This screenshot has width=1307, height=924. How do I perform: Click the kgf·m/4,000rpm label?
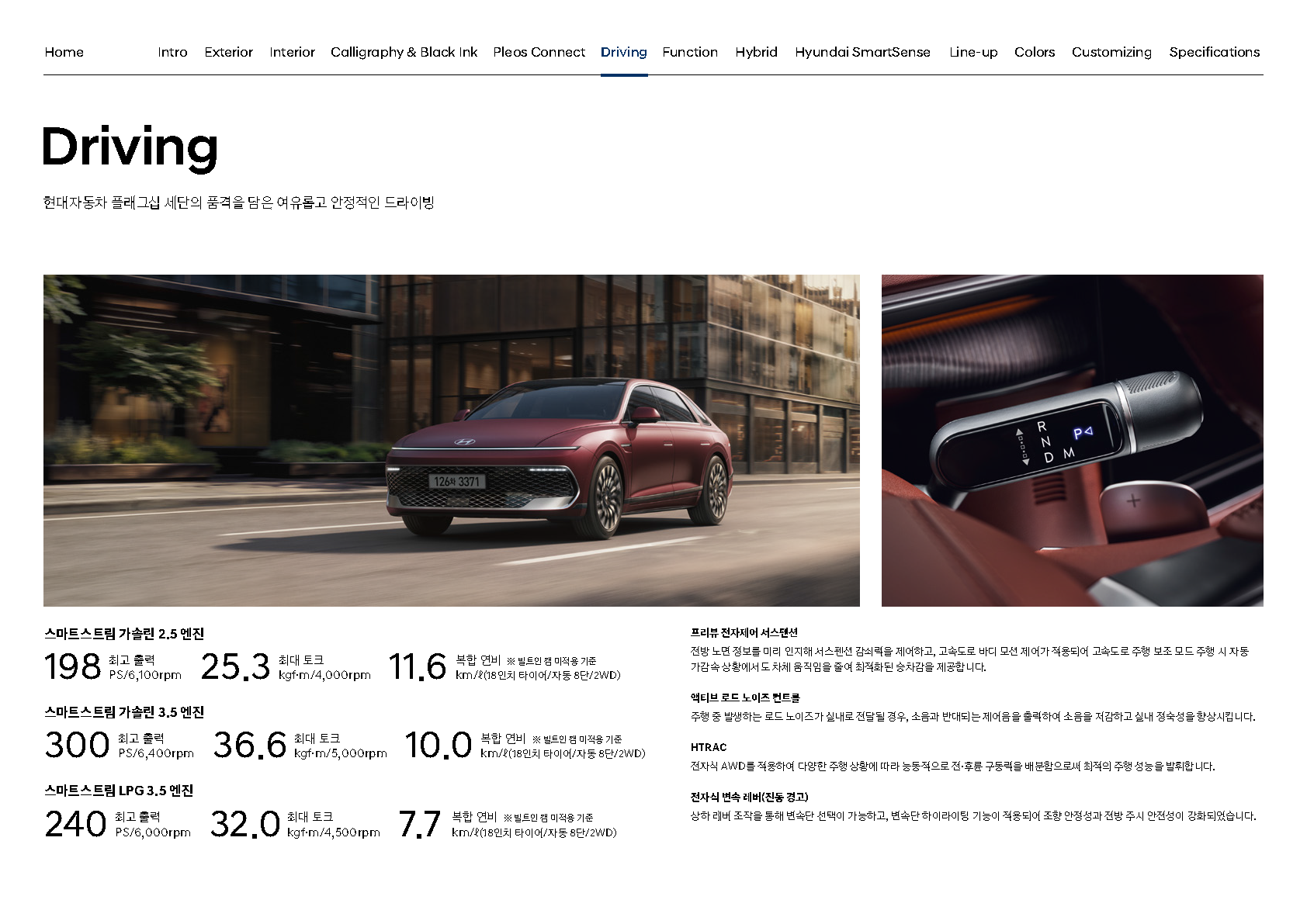324,675
